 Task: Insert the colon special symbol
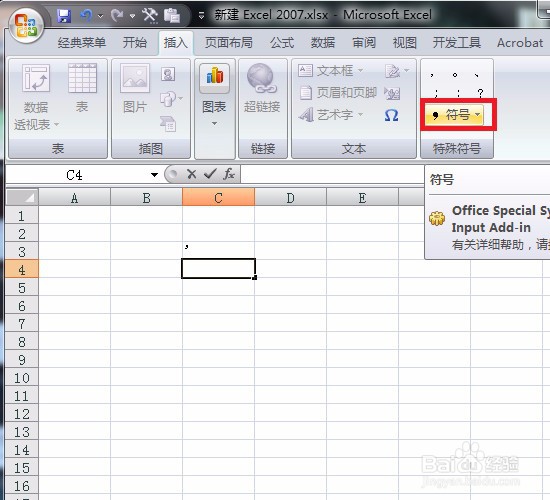pyautogui.click(x=459, y=93)
